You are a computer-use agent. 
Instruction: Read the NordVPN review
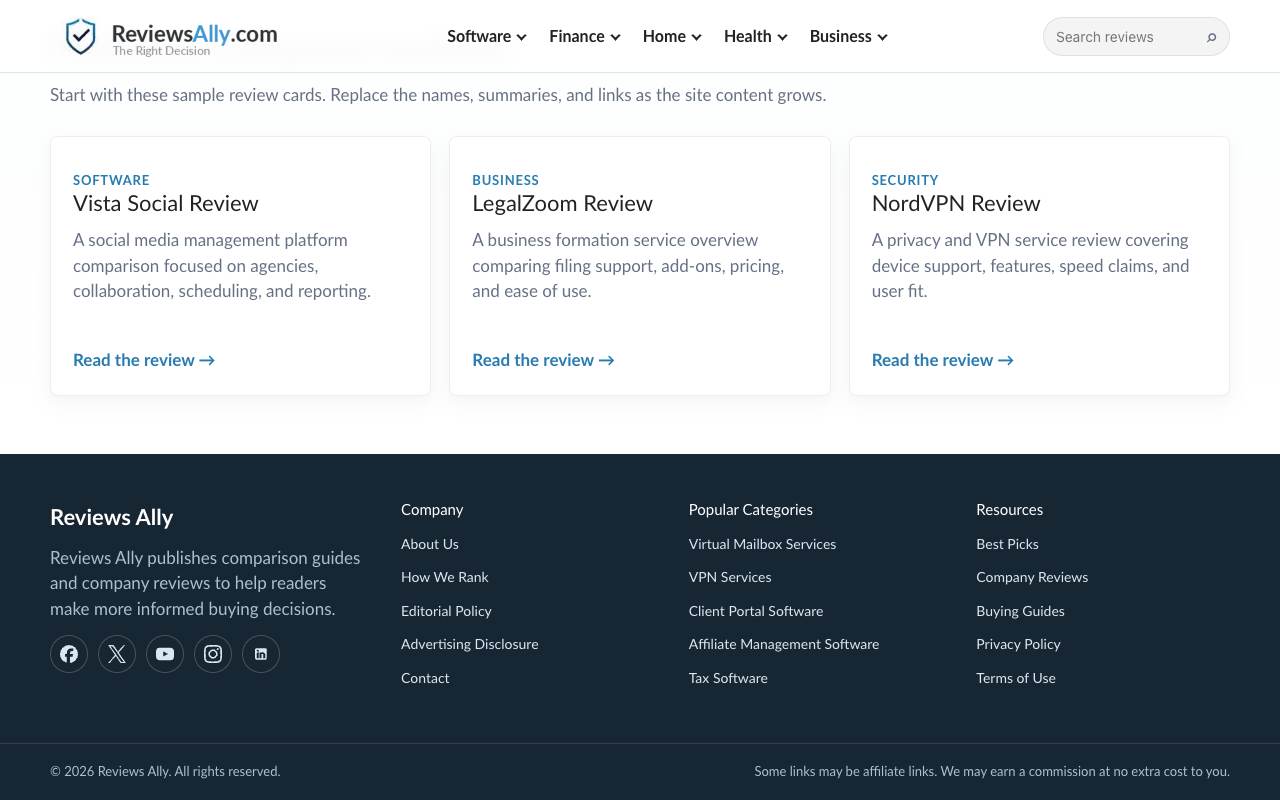point(942,360)
